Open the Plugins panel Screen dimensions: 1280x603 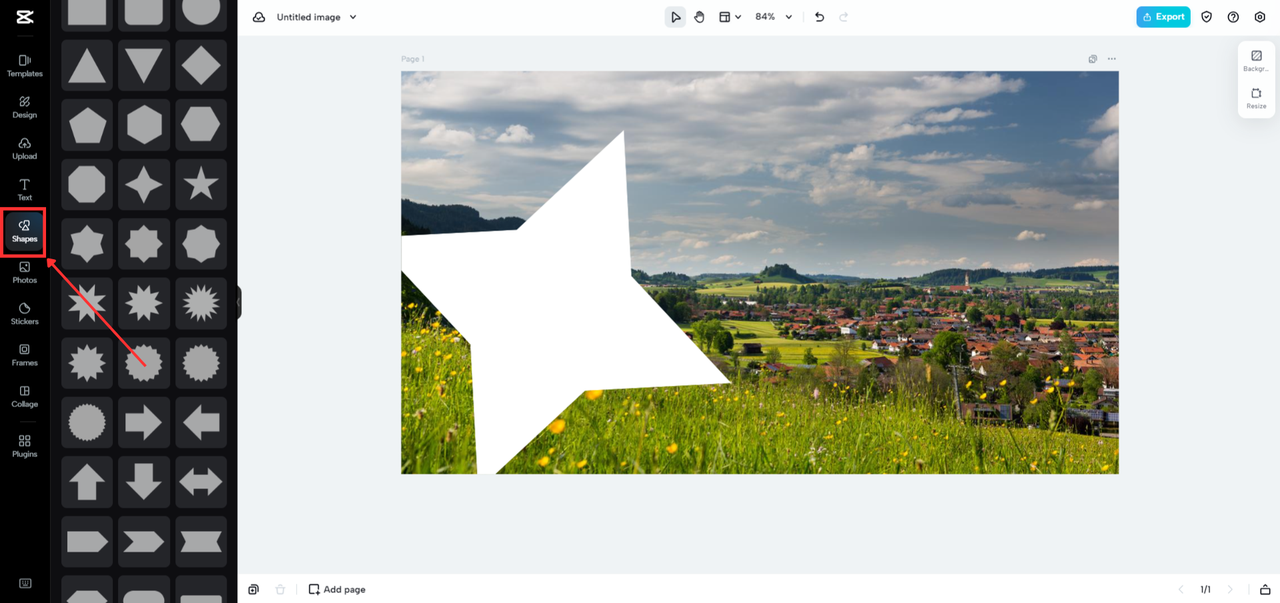click(24, 446)
